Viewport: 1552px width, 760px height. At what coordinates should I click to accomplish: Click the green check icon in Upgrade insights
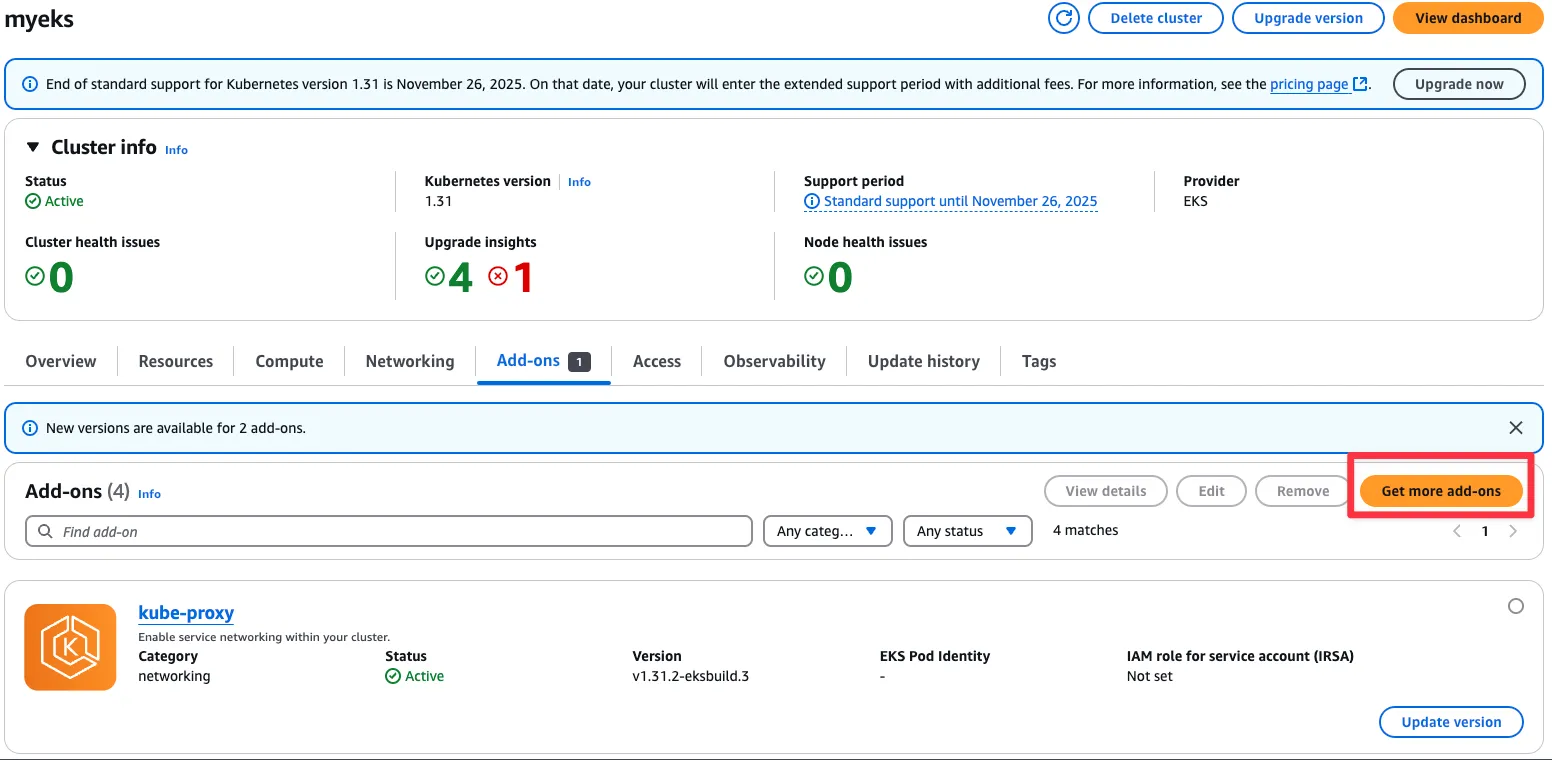[435, 276]
